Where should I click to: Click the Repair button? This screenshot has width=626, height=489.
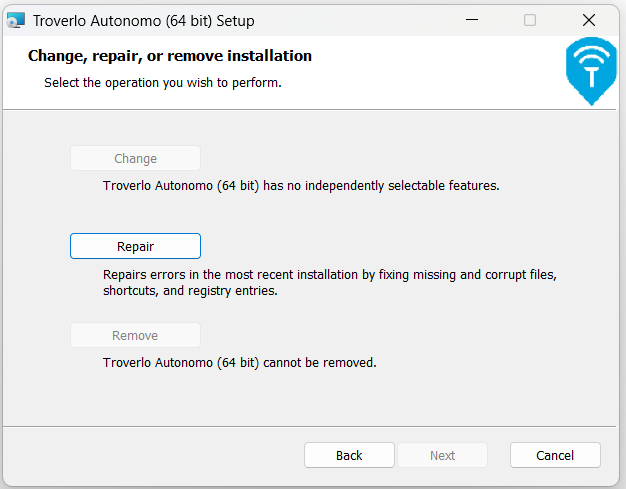coord(135,246)
